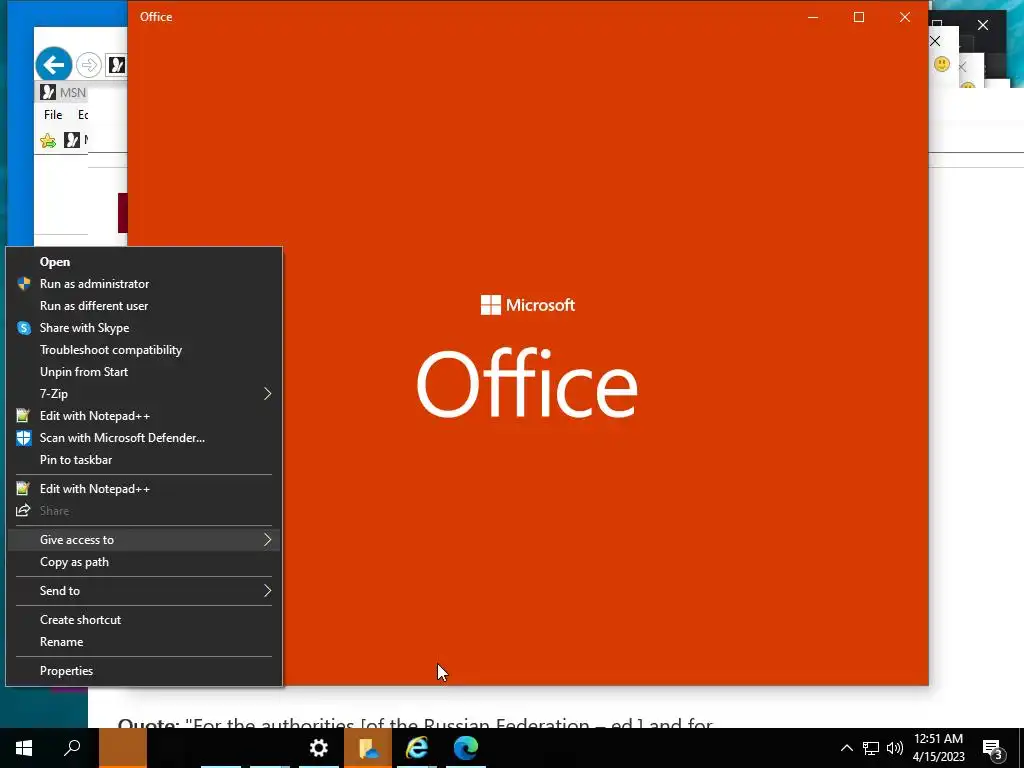The width and height of the screenshot is (1024, 768).
Task: Click the Microsoft Defender shield icon
Action: [24, 438]
